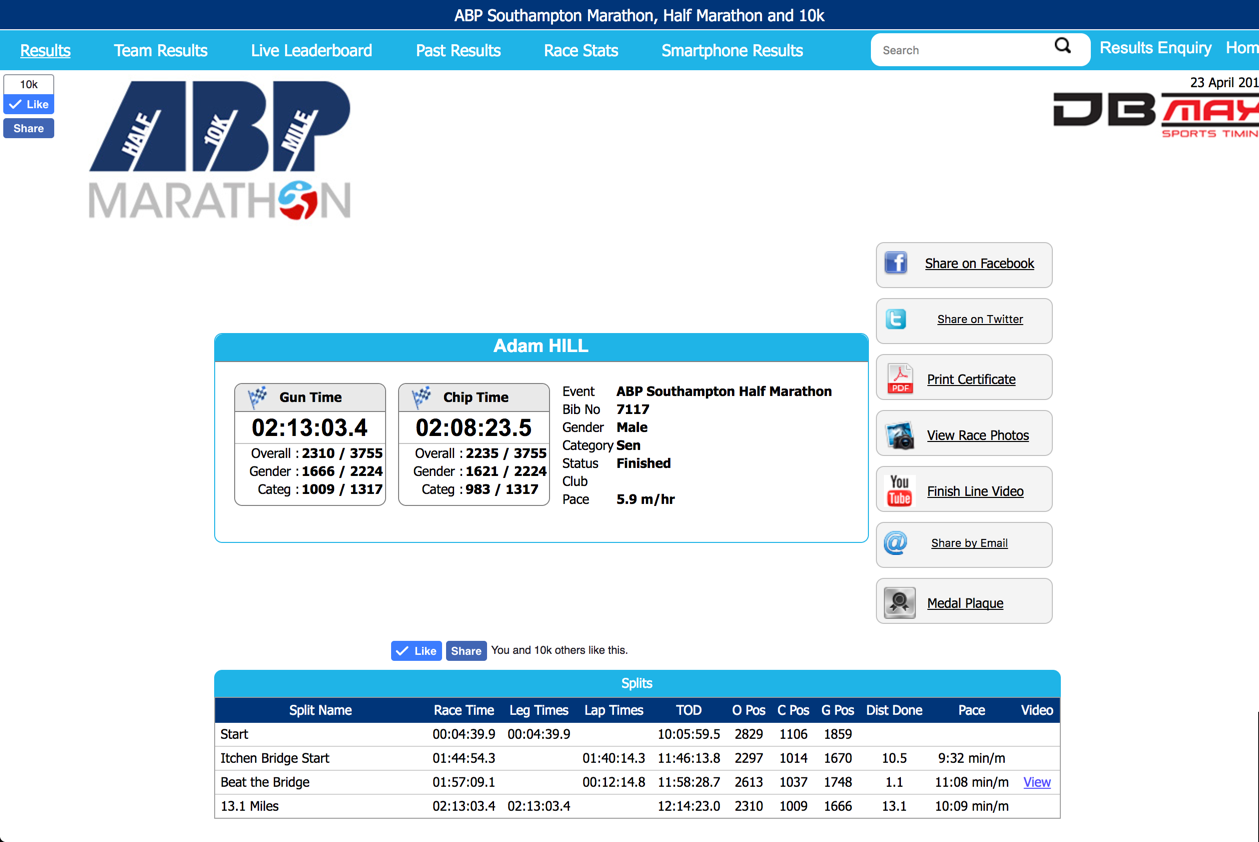Open Past Results page
The height and width of the screenshot is (842, 1259).
458,50
